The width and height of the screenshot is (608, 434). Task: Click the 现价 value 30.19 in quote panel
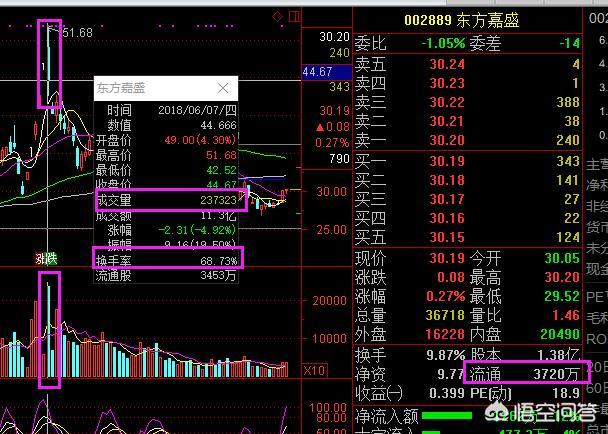coord(447,258)
